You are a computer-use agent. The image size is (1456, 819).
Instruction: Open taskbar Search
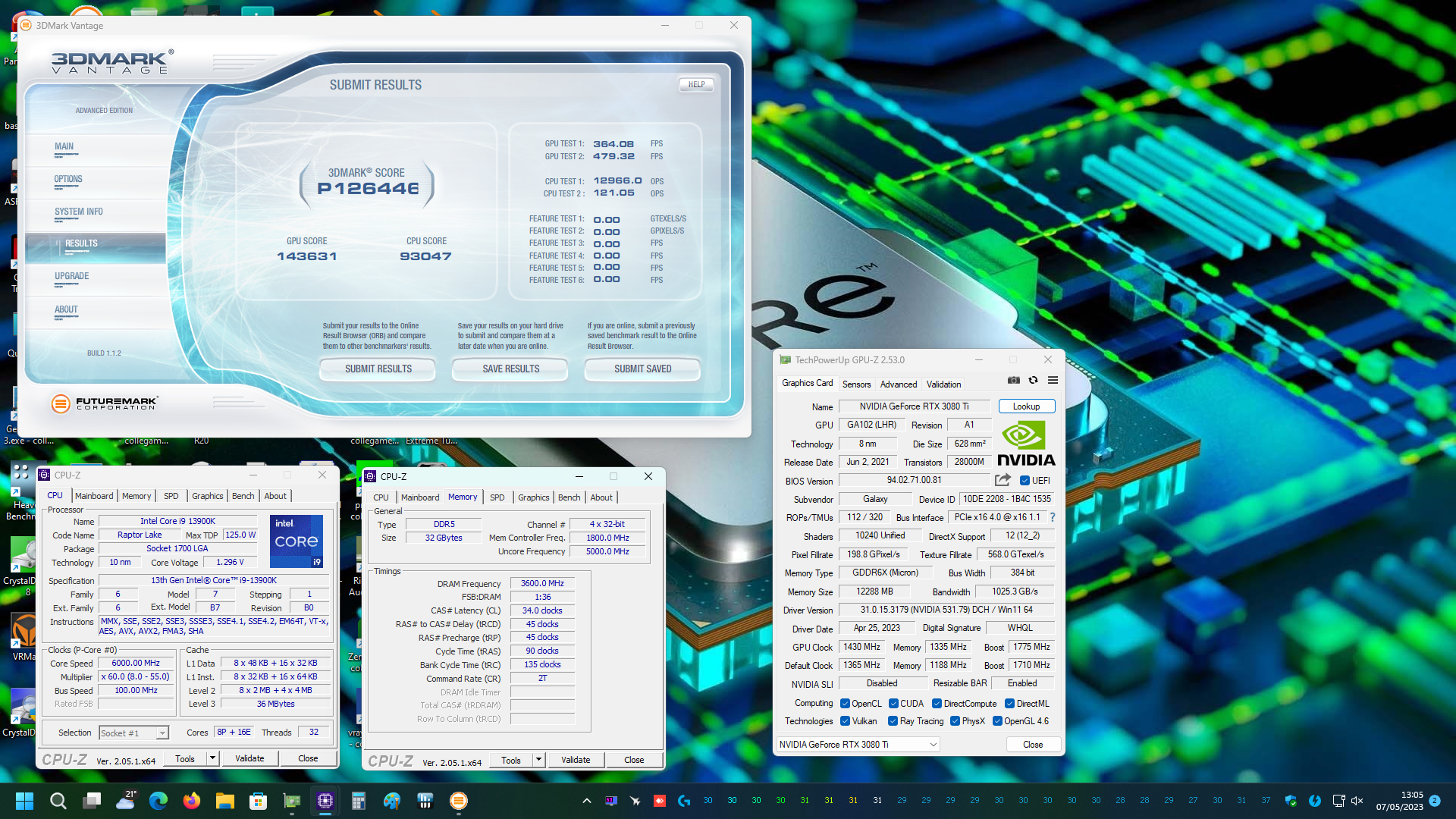pos(58,801)
